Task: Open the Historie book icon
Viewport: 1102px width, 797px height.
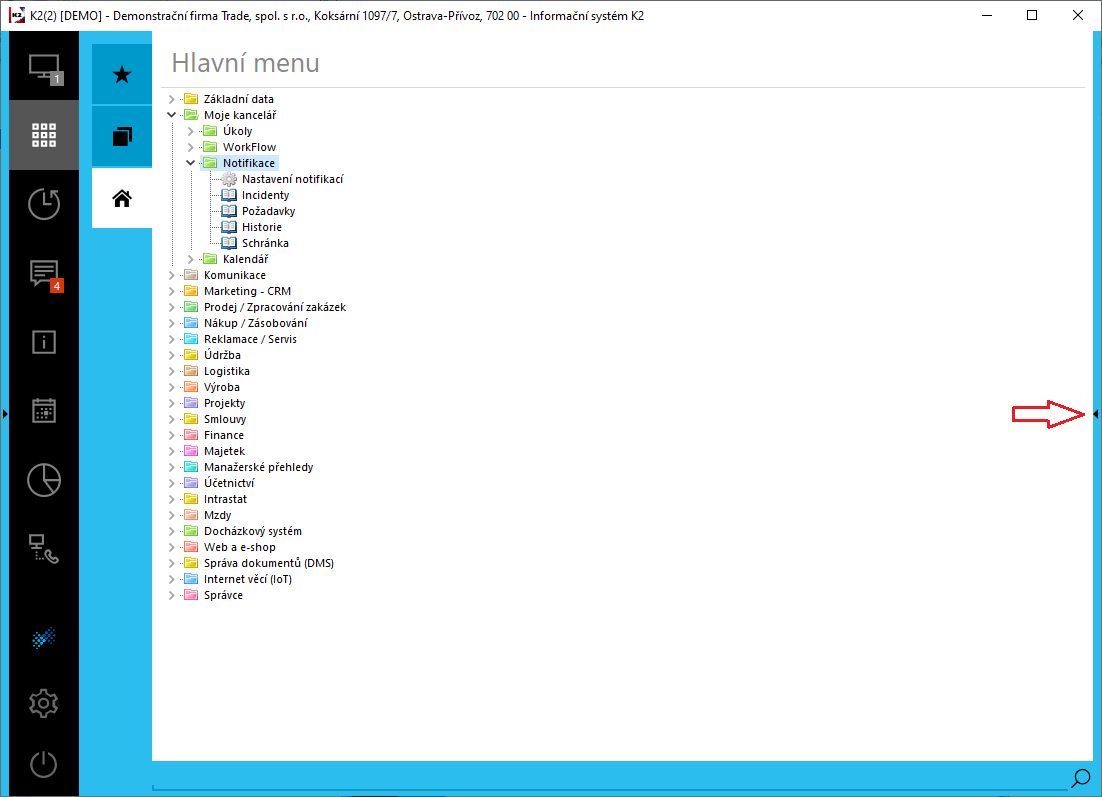Action: [229, 227]
